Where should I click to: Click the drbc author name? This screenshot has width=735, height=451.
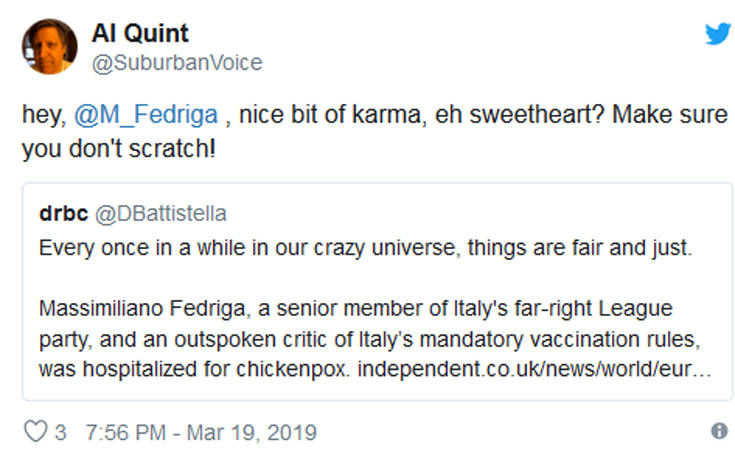(x=62, y=214)
